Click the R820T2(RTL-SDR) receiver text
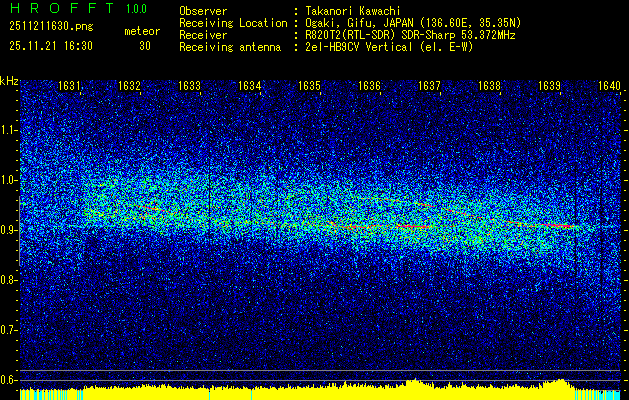 [410, 35]
